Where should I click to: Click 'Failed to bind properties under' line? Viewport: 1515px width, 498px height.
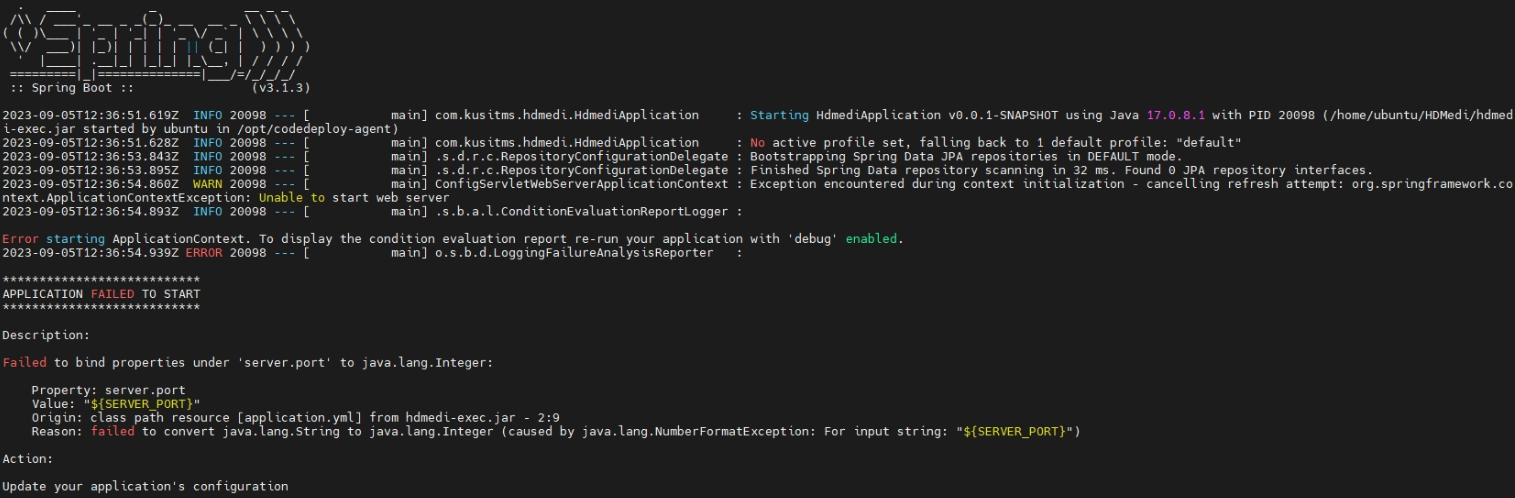point(247,362)
